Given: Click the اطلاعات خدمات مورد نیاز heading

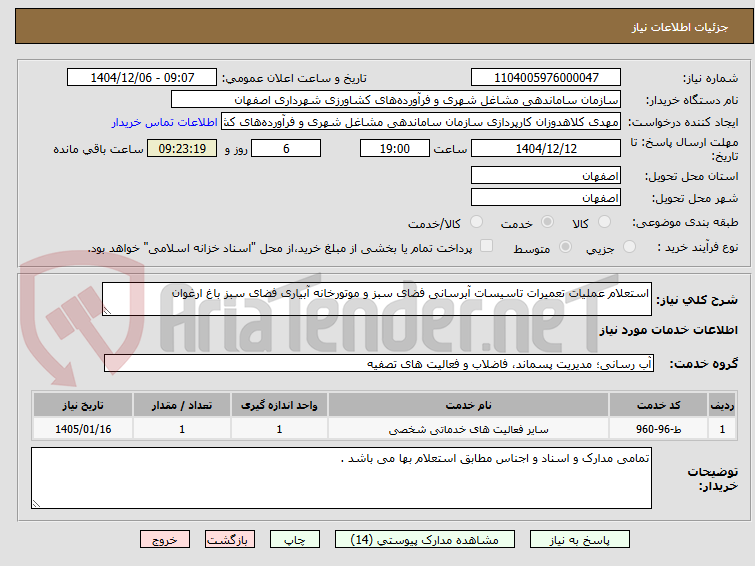Looking at the screenshot, I should coord(668,330).
